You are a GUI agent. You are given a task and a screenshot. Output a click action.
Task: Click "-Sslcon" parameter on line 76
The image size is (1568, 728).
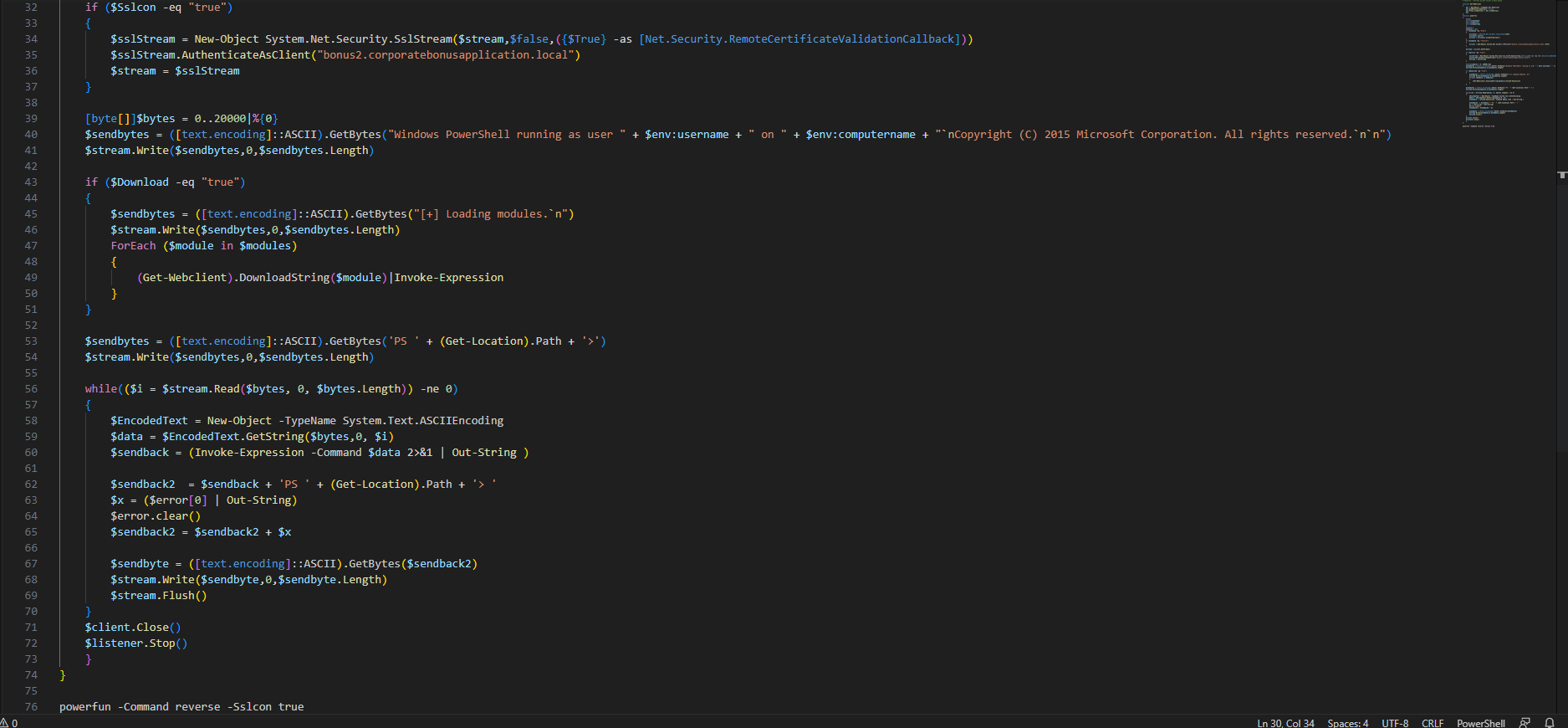[x=249, y=706]
